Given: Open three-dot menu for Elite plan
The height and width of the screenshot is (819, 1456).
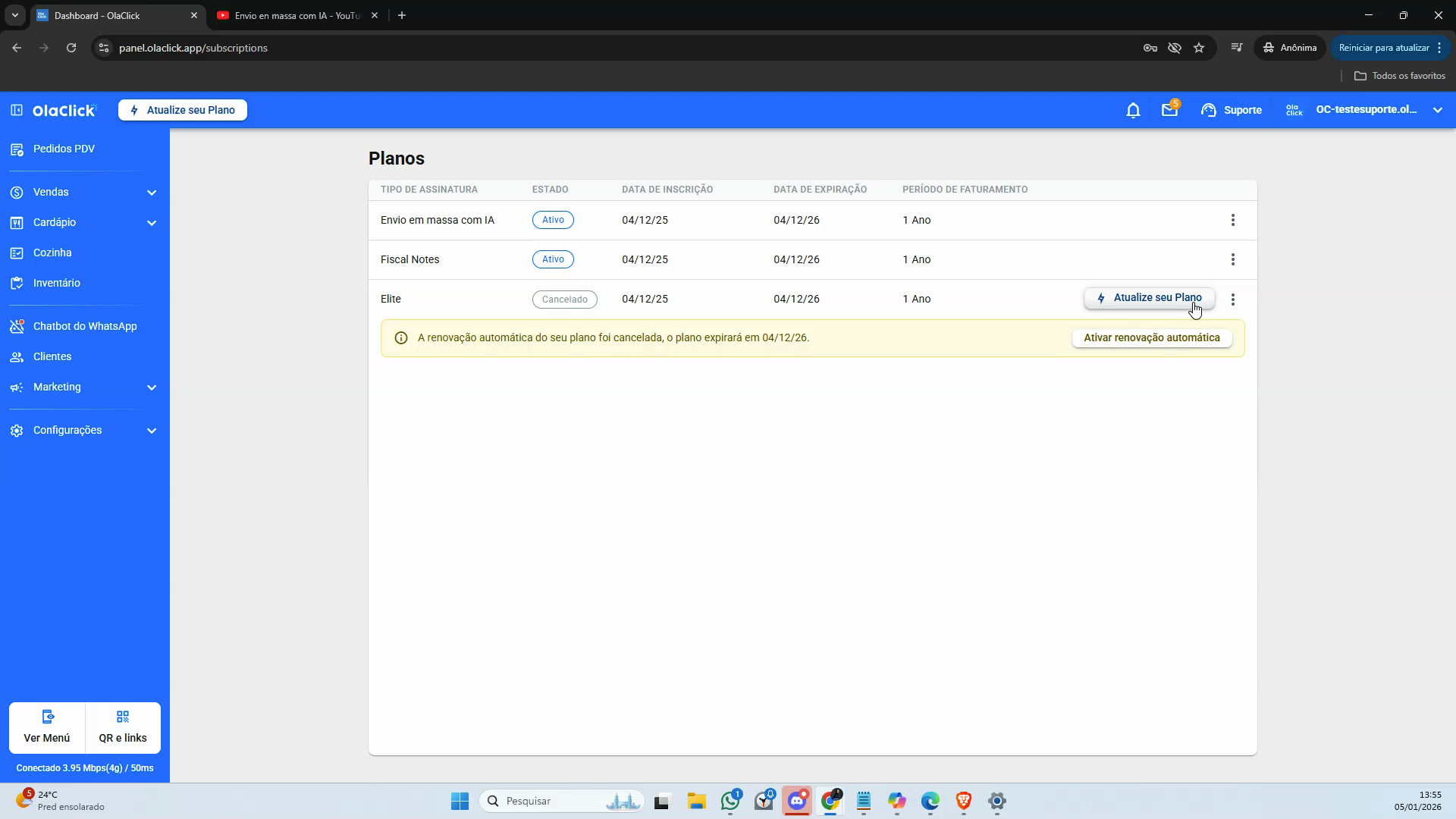Looking at the screenshot, I should 1233,300.
